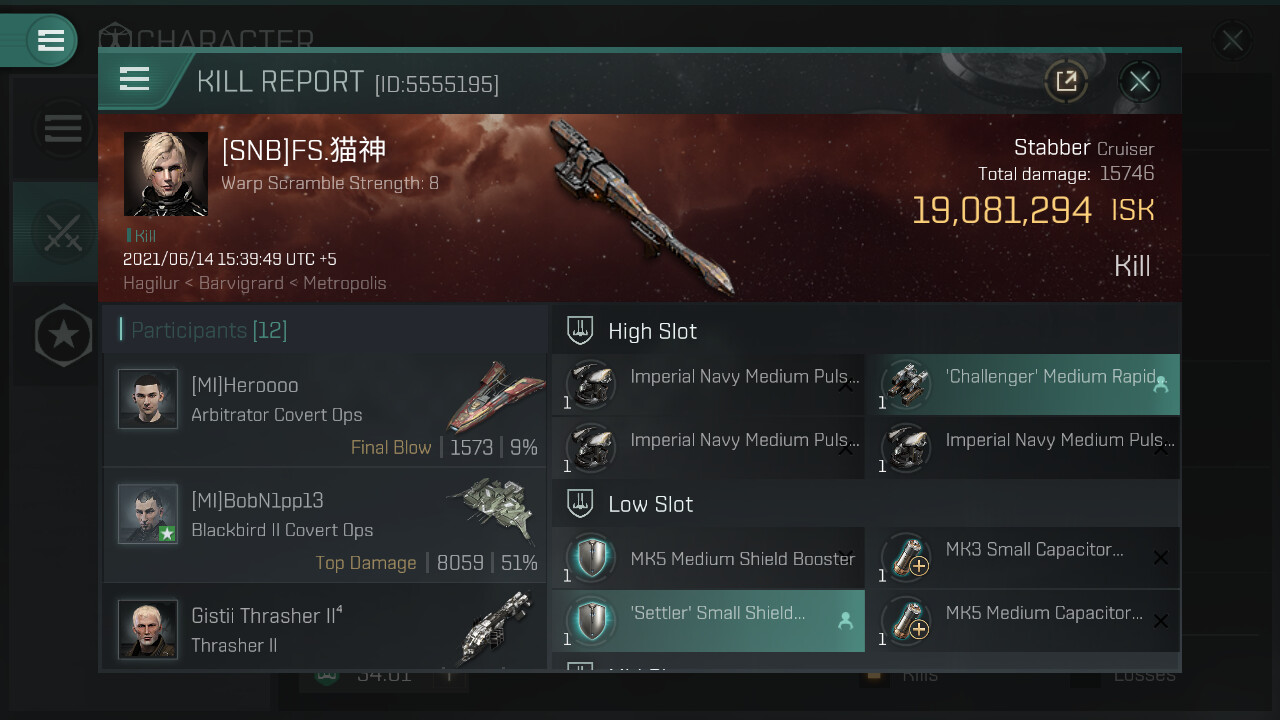Collapse the Low Slot section header
This screenshot has width=1280, height=720.
coord(866,504)
